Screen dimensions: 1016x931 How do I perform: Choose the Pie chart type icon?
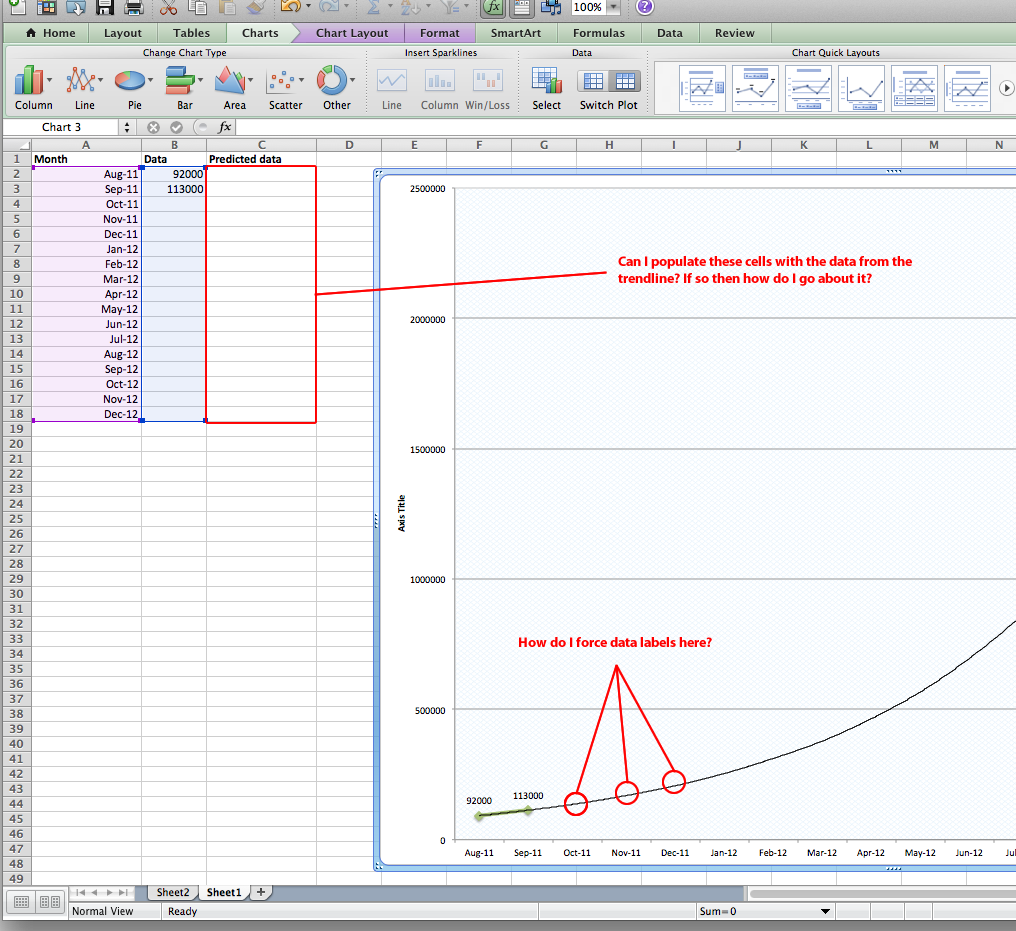[x=130, y=80]
